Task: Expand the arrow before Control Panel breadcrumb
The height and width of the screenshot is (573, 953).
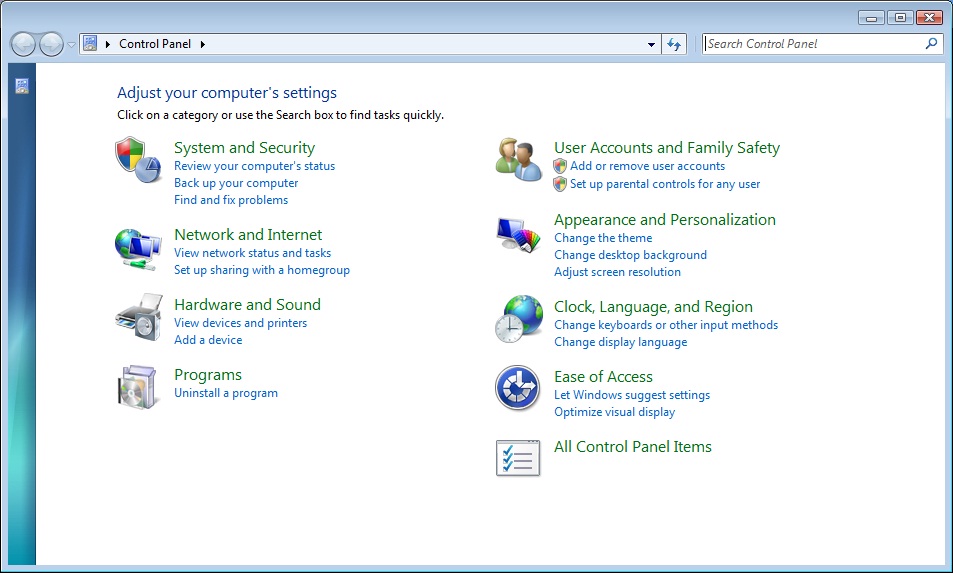Action: pyautogui.click(x=108, y=44)
